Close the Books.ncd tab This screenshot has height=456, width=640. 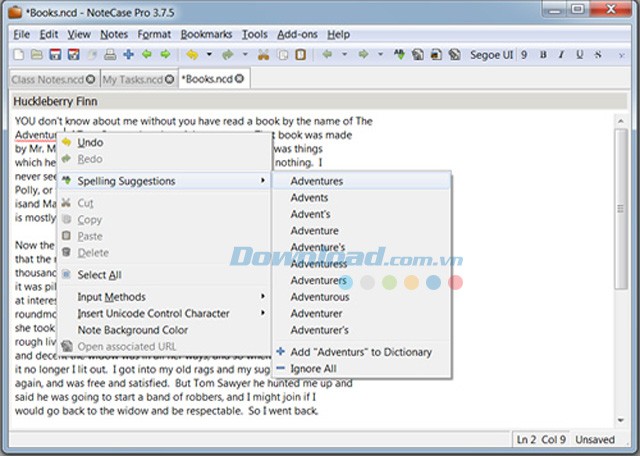coord(240,78)
